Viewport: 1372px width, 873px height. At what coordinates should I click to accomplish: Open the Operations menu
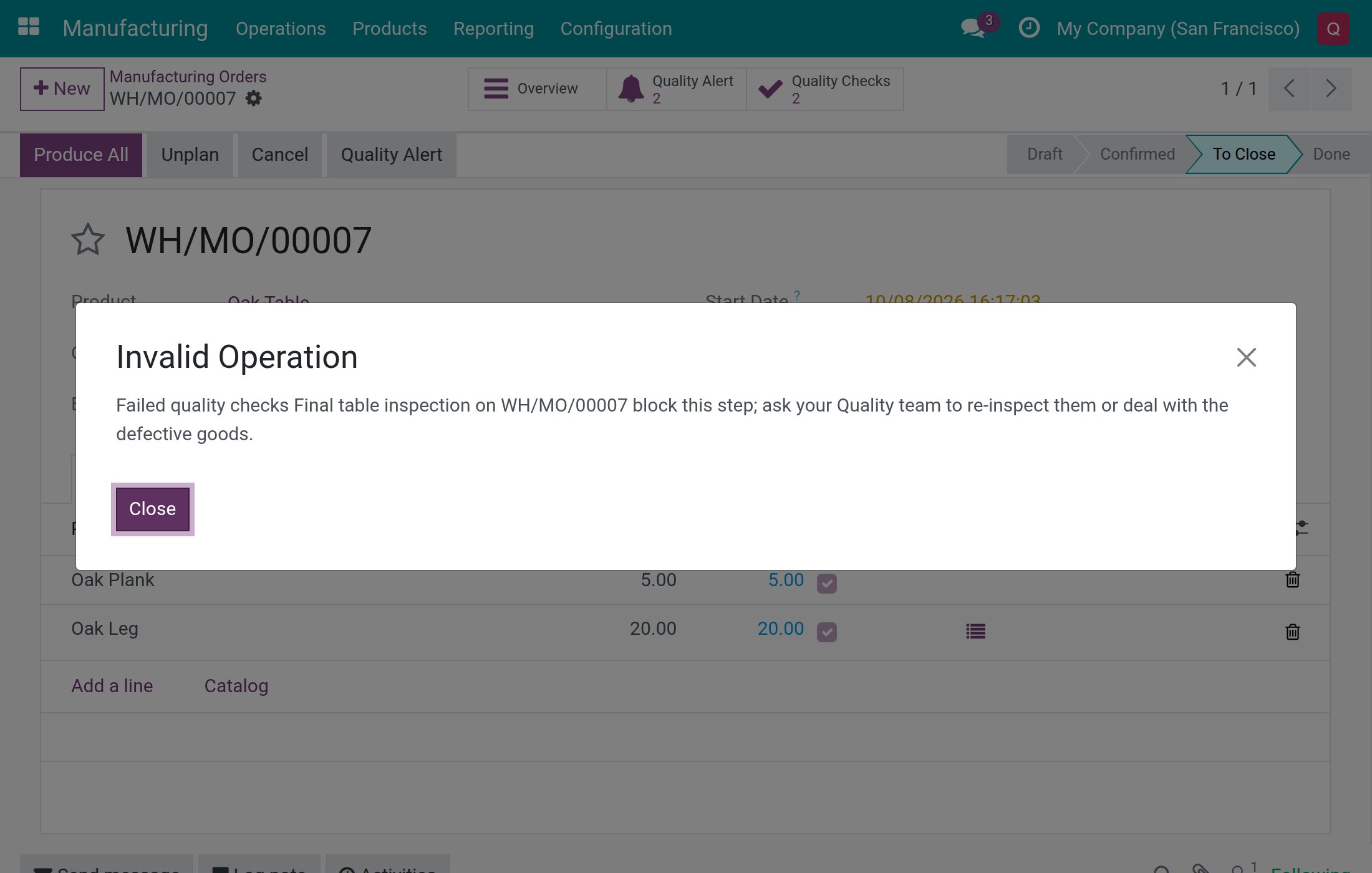click(281, 29)
